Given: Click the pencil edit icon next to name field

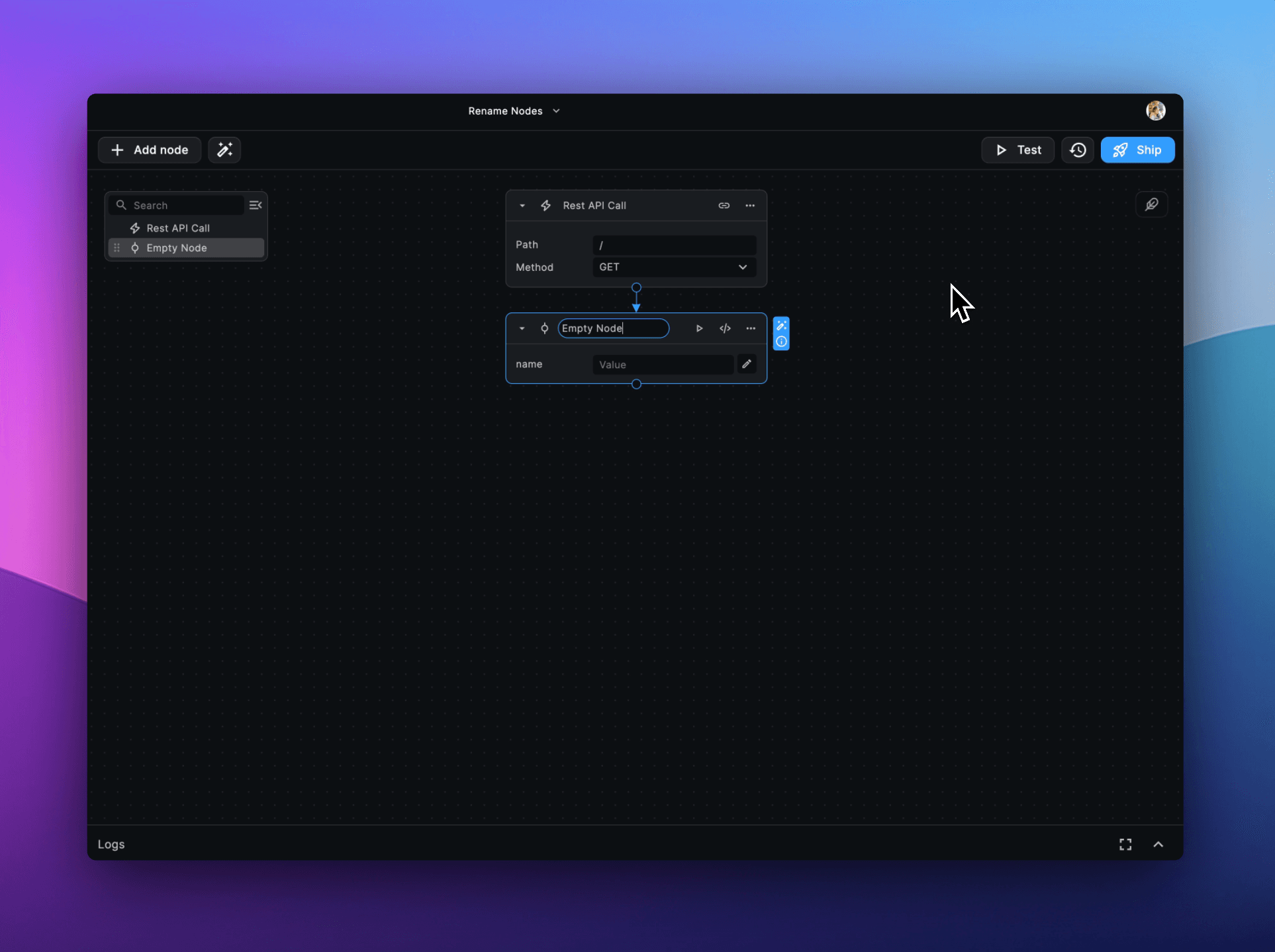Looking at the screenshot, I should coord(747,364).
